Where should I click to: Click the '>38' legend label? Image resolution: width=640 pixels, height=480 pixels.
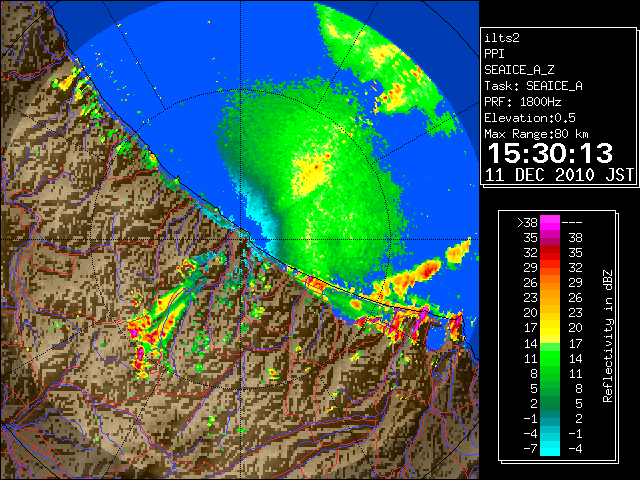click(x=527, y=223)
